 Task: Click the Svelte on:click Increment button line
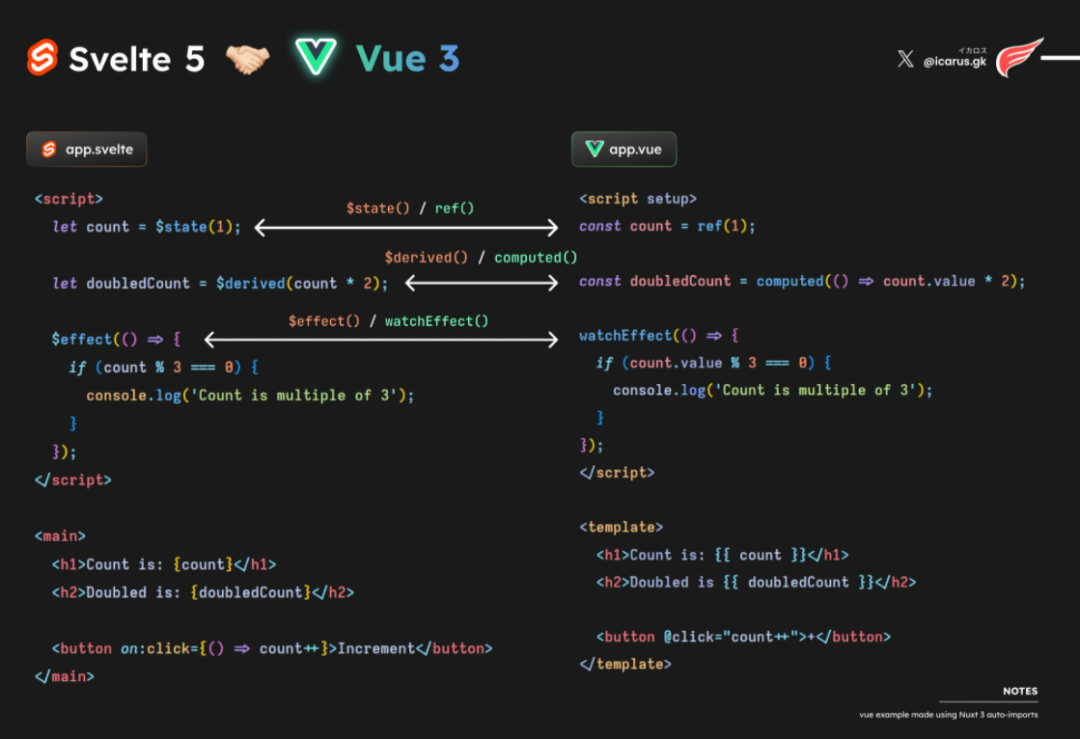point(272,649)
